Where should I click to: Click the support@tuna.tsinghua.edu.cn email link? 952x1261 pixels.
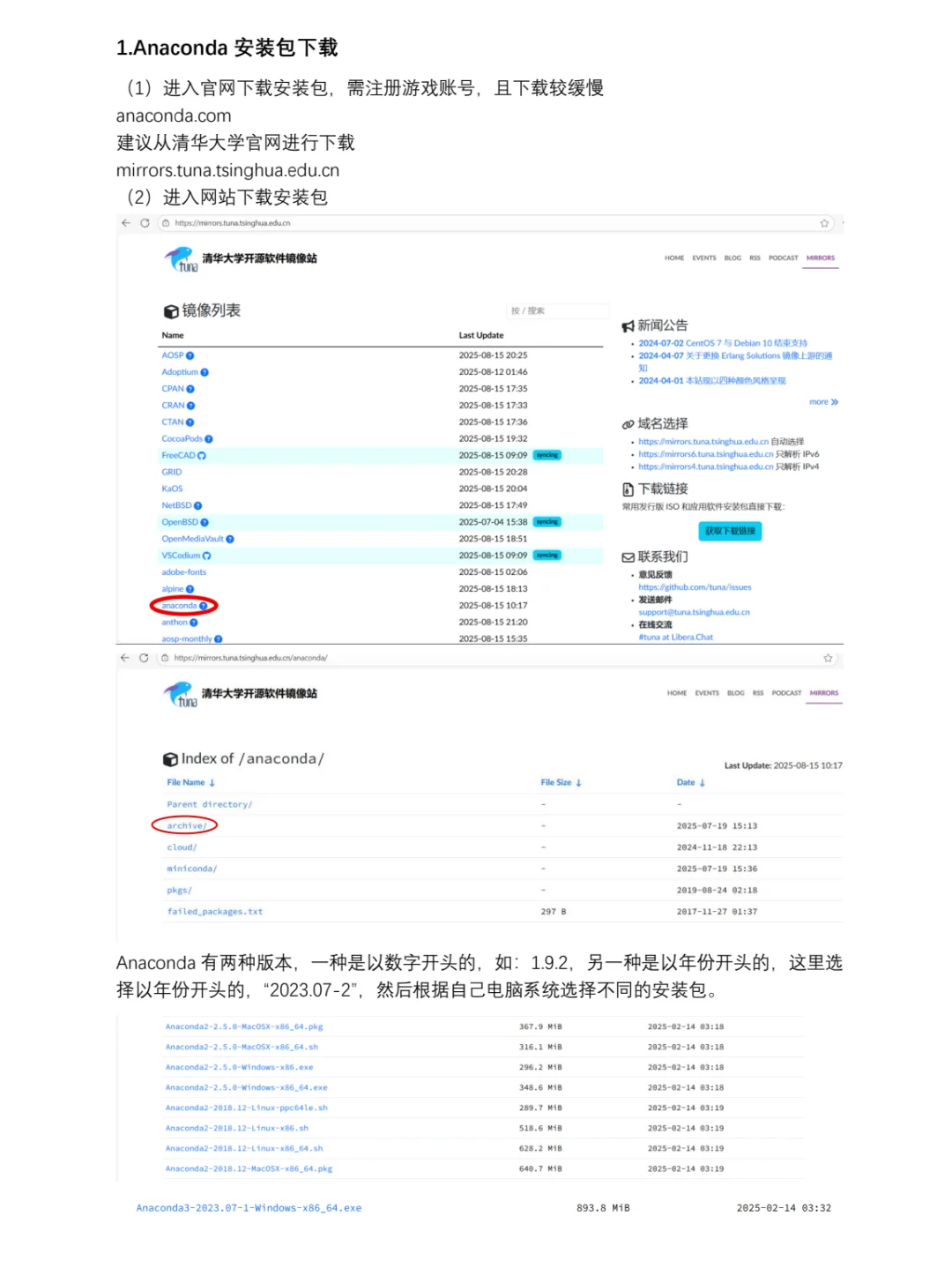pos(695,612)
